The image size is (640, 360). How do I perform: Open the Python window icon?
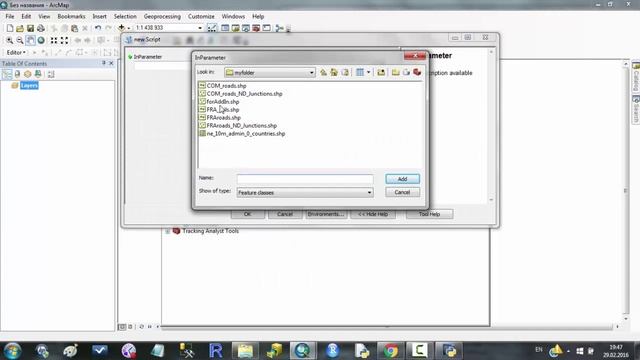pos(267,28)
